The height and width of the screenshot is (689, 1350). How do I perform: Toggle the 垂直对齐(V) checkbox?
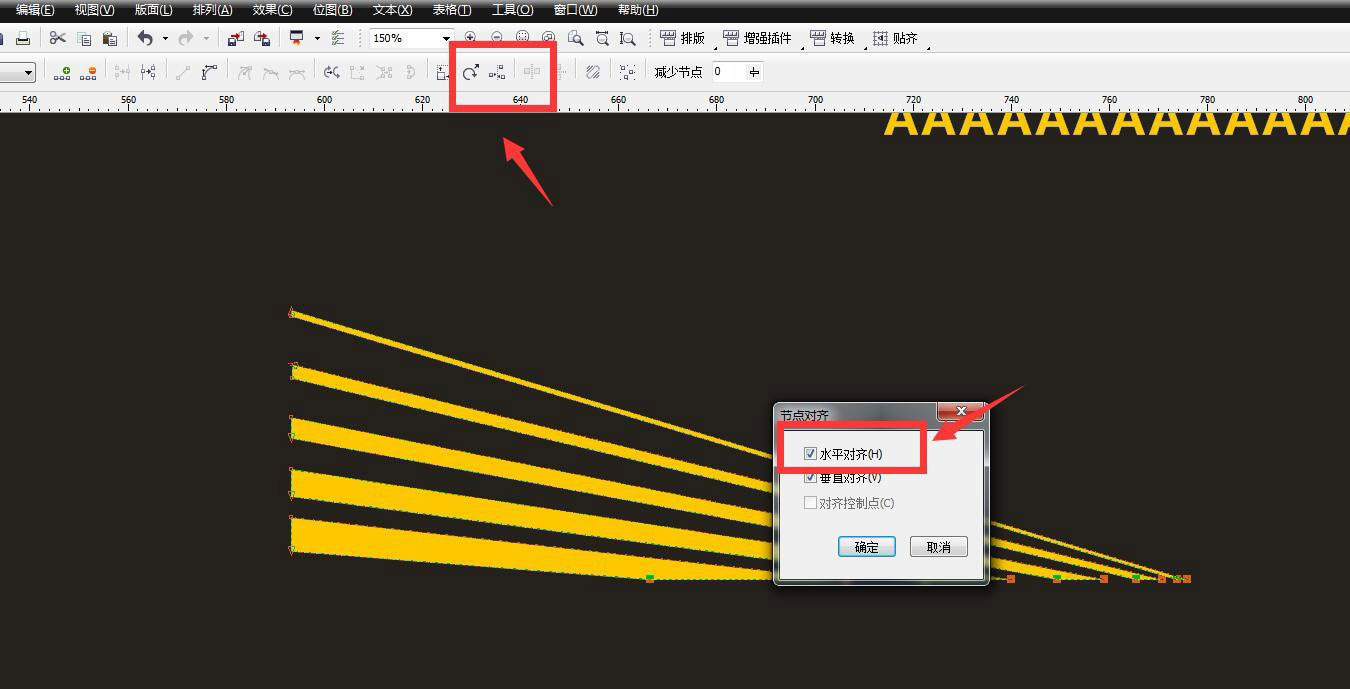coord(810,478)
